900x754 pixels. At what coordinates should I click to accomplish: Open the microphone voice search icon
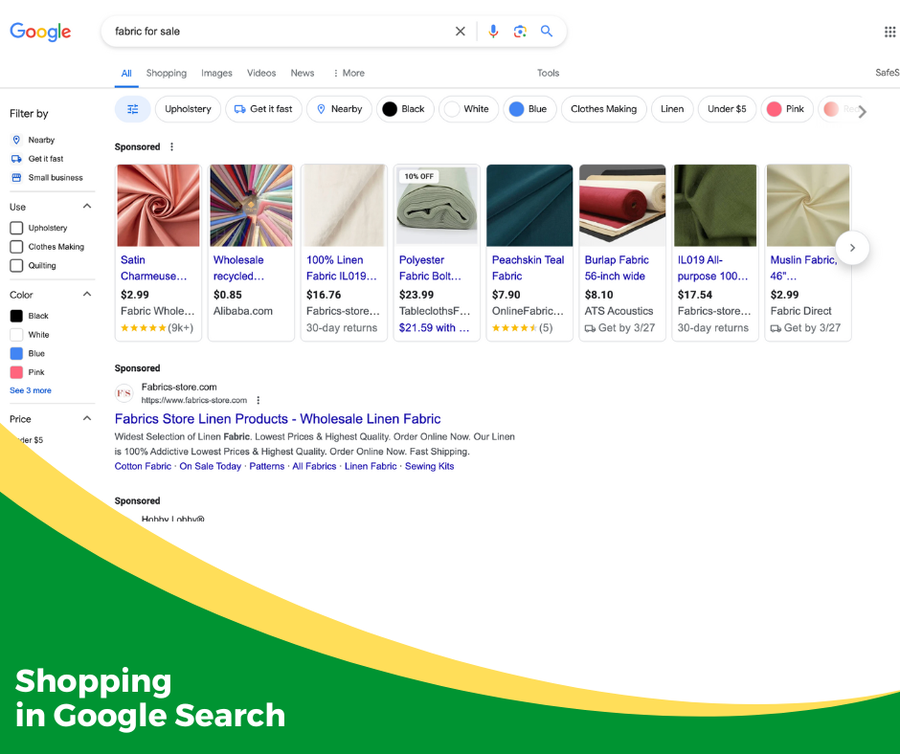point(493,31)
